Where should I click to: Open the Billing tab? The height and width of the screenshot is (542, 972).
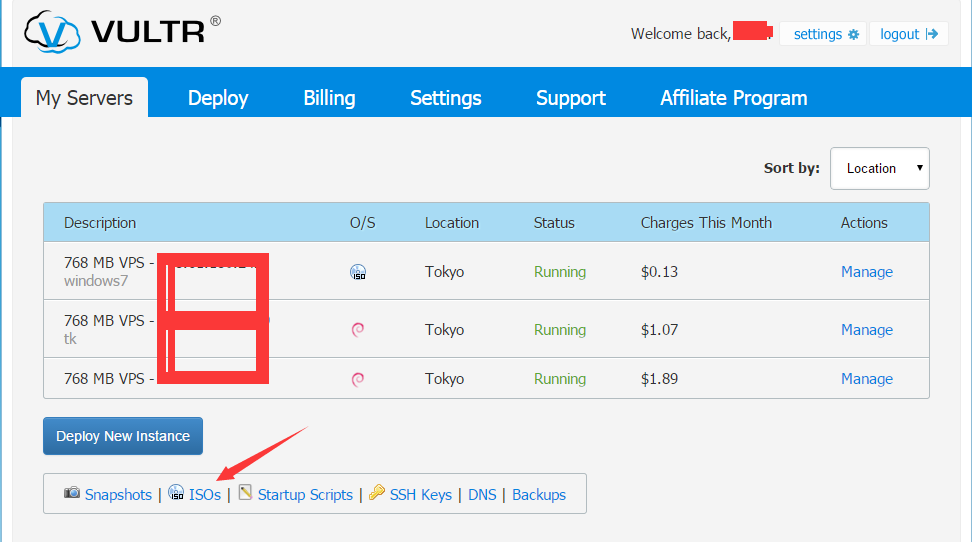pos(329,98)
